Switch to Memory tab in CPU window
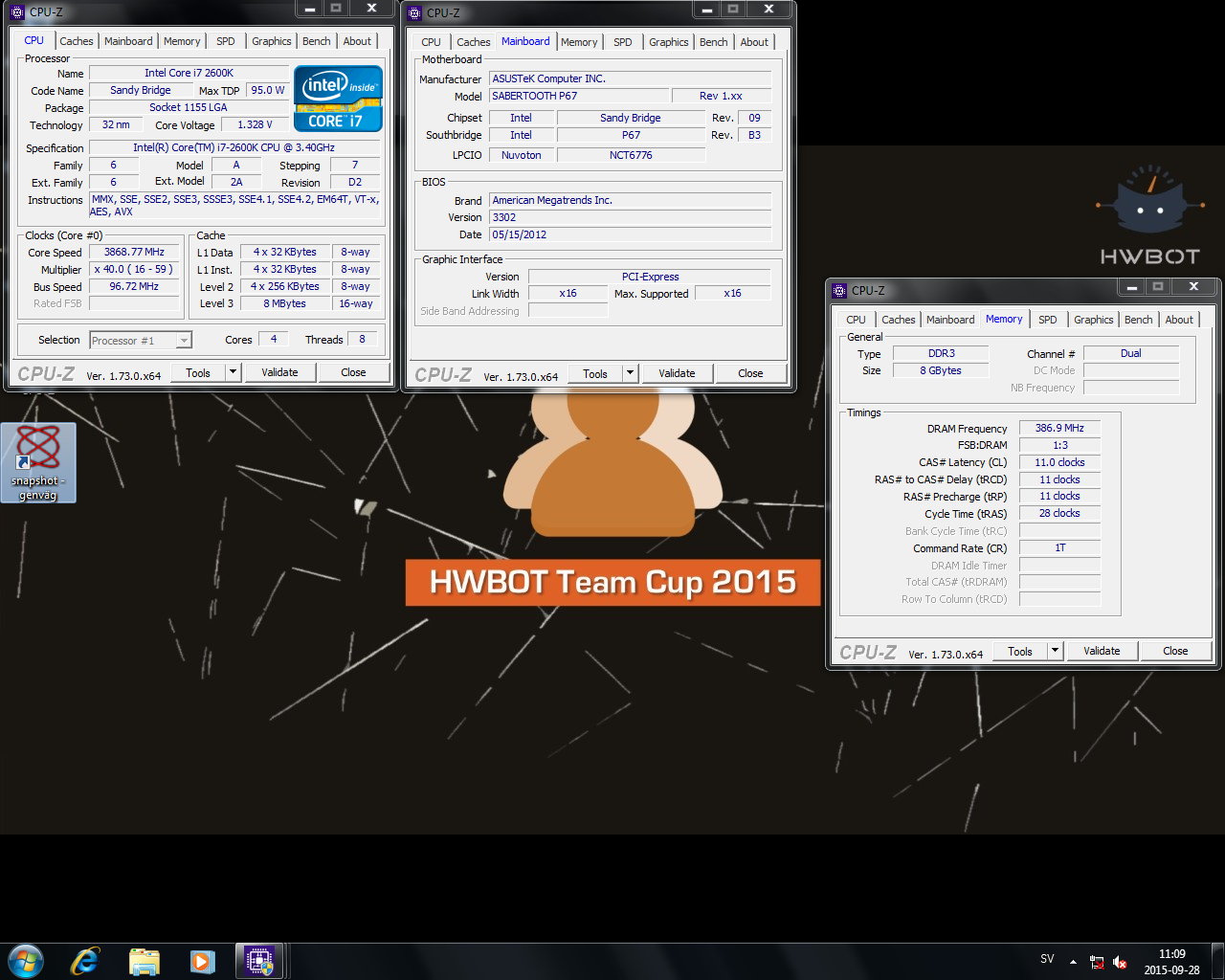1225x980 pixels. point(182,41)
